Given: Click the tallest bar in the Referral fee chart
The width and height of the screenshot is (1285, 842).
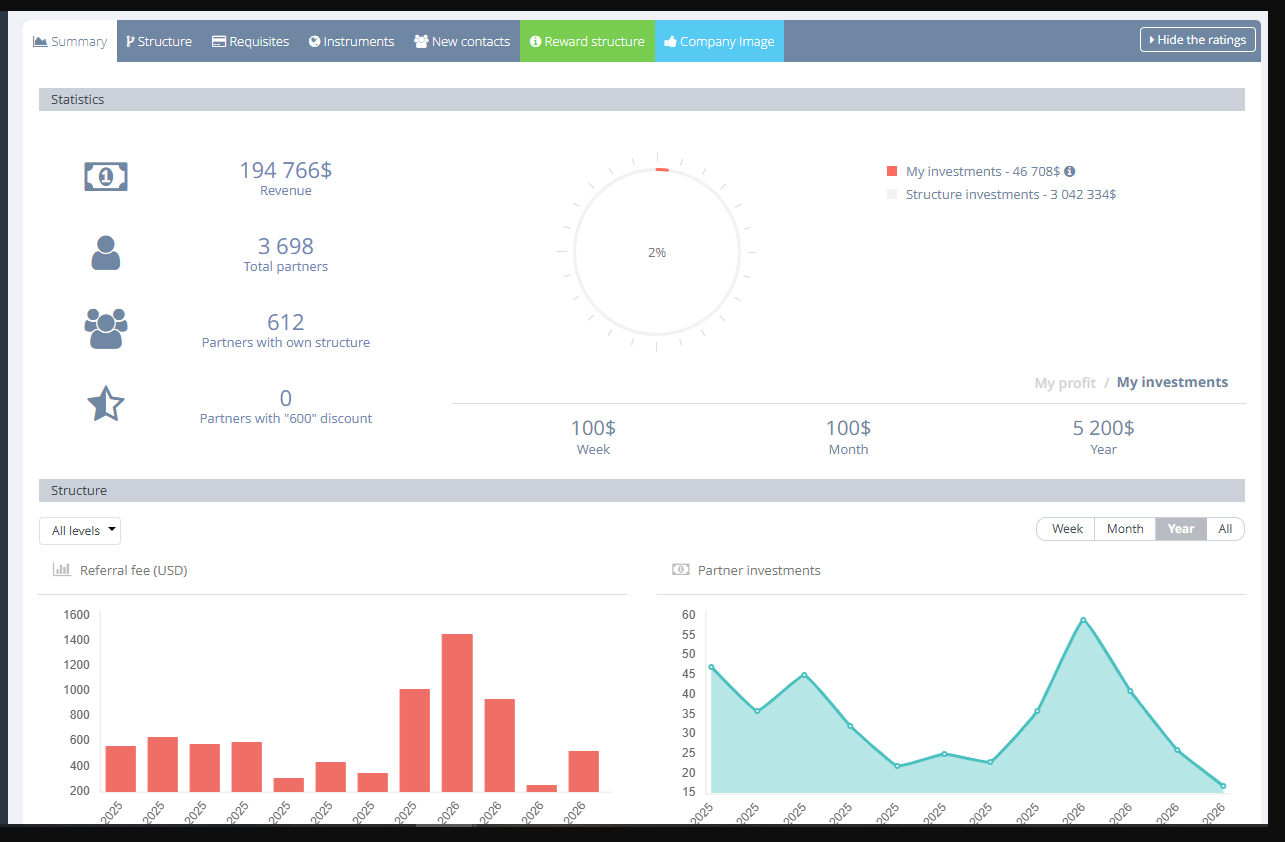Looking at the screenshot, I should [x=457, y=713].
